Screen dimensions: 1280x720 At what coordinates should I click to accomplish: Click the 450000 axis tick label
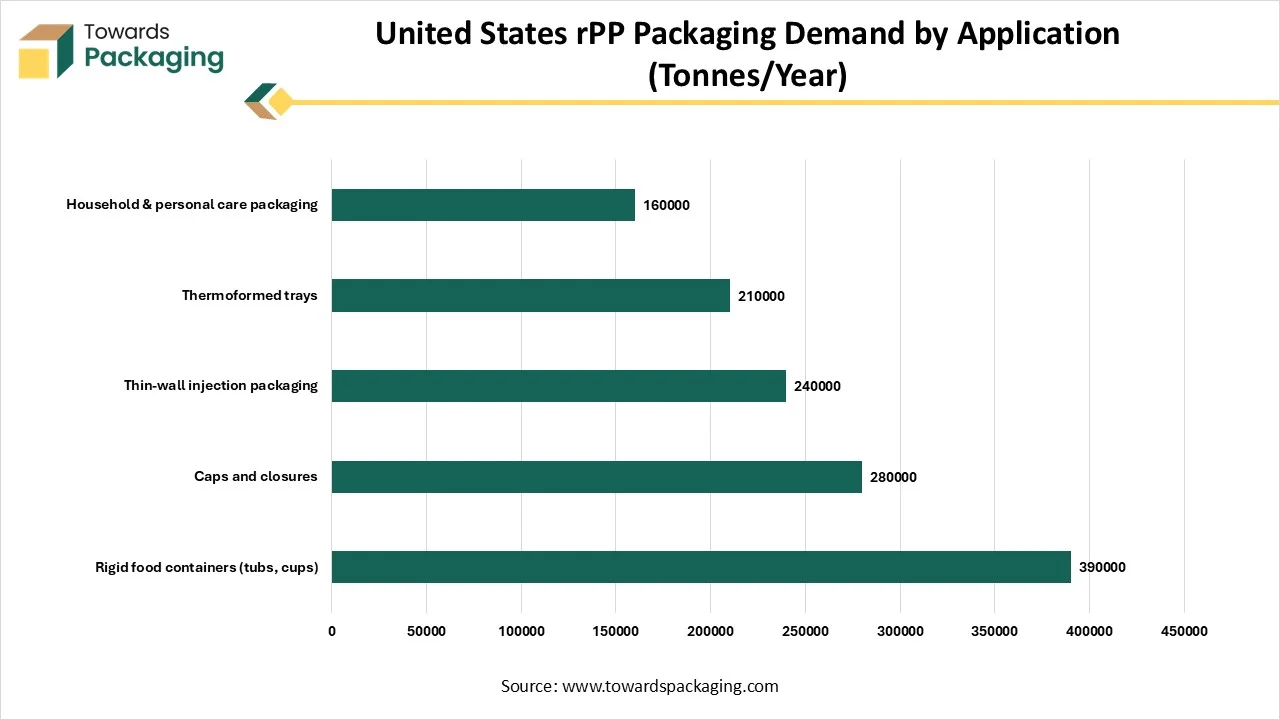tap(1184, 631)
